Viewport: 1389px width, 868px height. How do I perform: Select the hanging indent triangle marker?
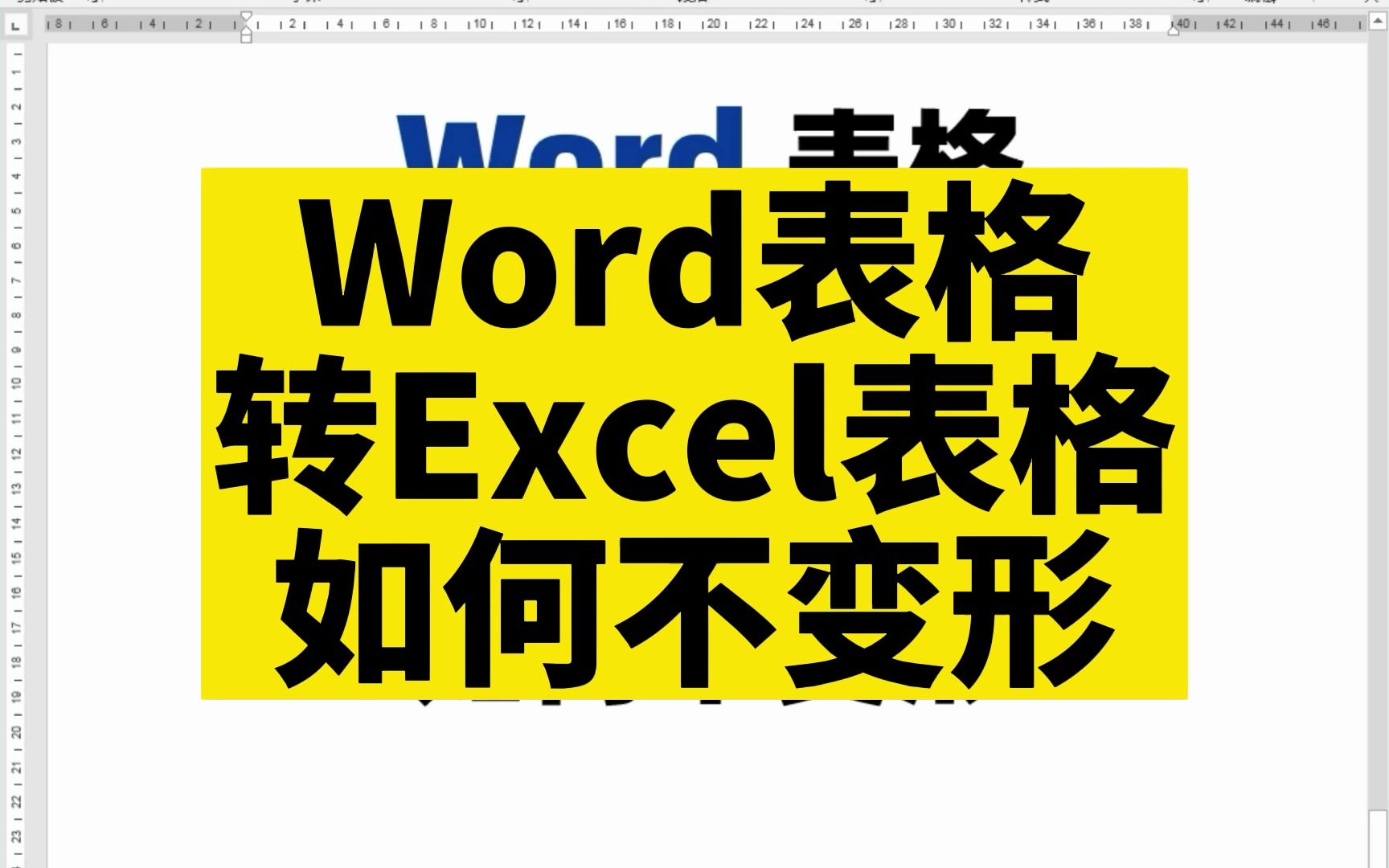coord(247,27)
